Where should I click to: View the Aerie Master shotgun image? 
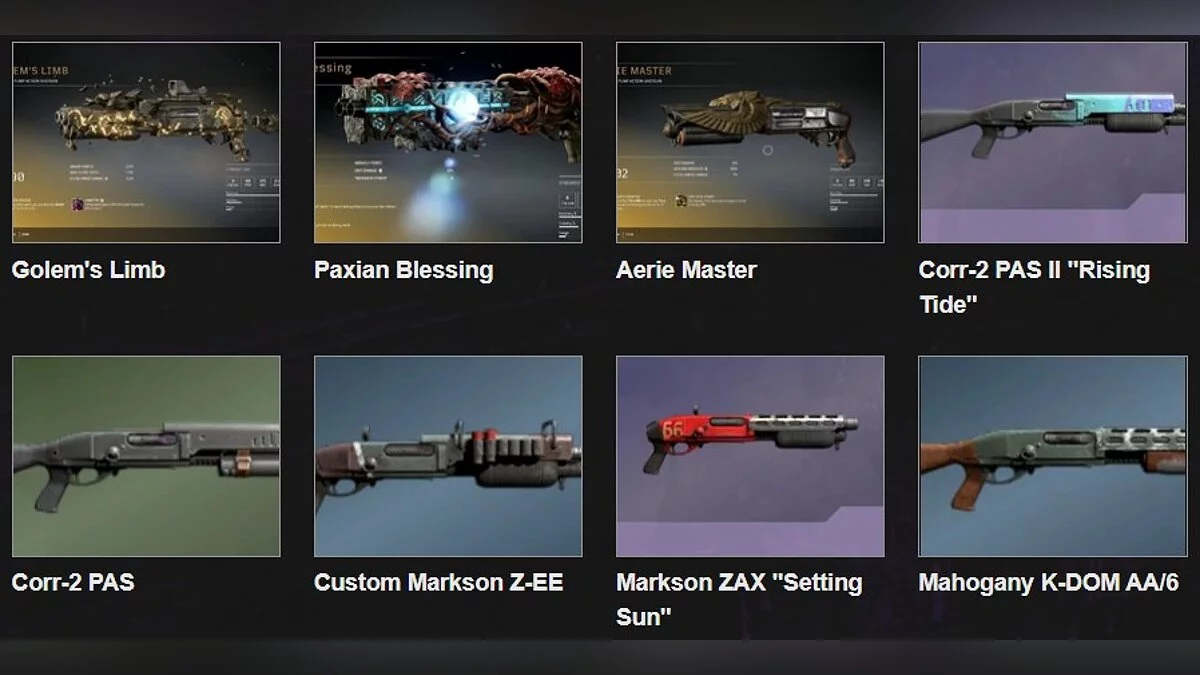(750, 142)
